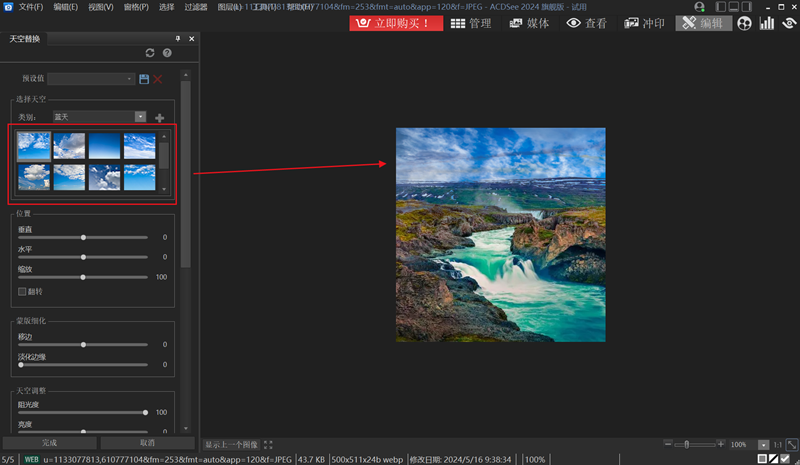Screen dimensions: 800x465
Task: Click the reset refresh icon in sky panel
Action: pos(150,52)
